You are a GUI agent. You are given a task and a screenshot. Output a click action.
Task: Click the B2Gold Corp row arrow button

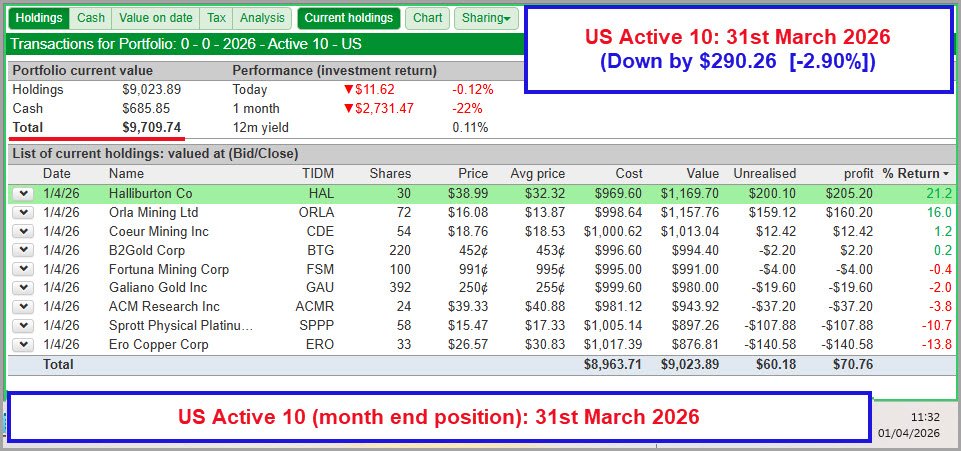click(x=23, y=250)
